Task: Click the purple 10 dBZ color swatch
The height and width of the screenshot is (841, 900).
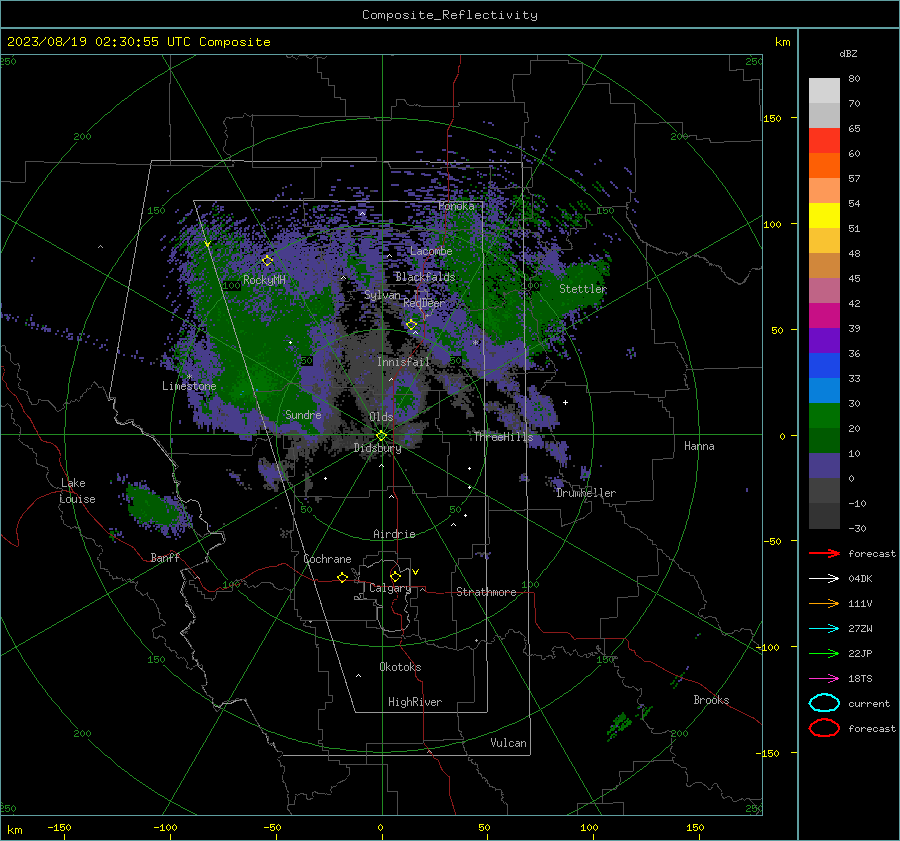Action: pyautogui.click(x=824, y=465)
